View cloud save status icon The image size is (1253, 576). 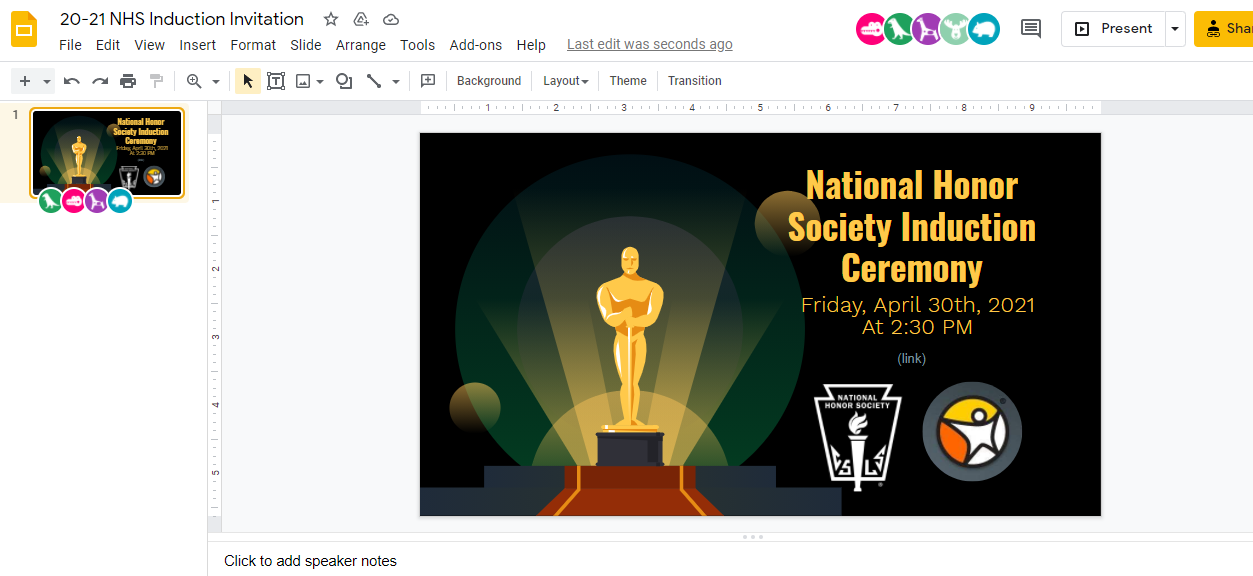click(391, 19)
